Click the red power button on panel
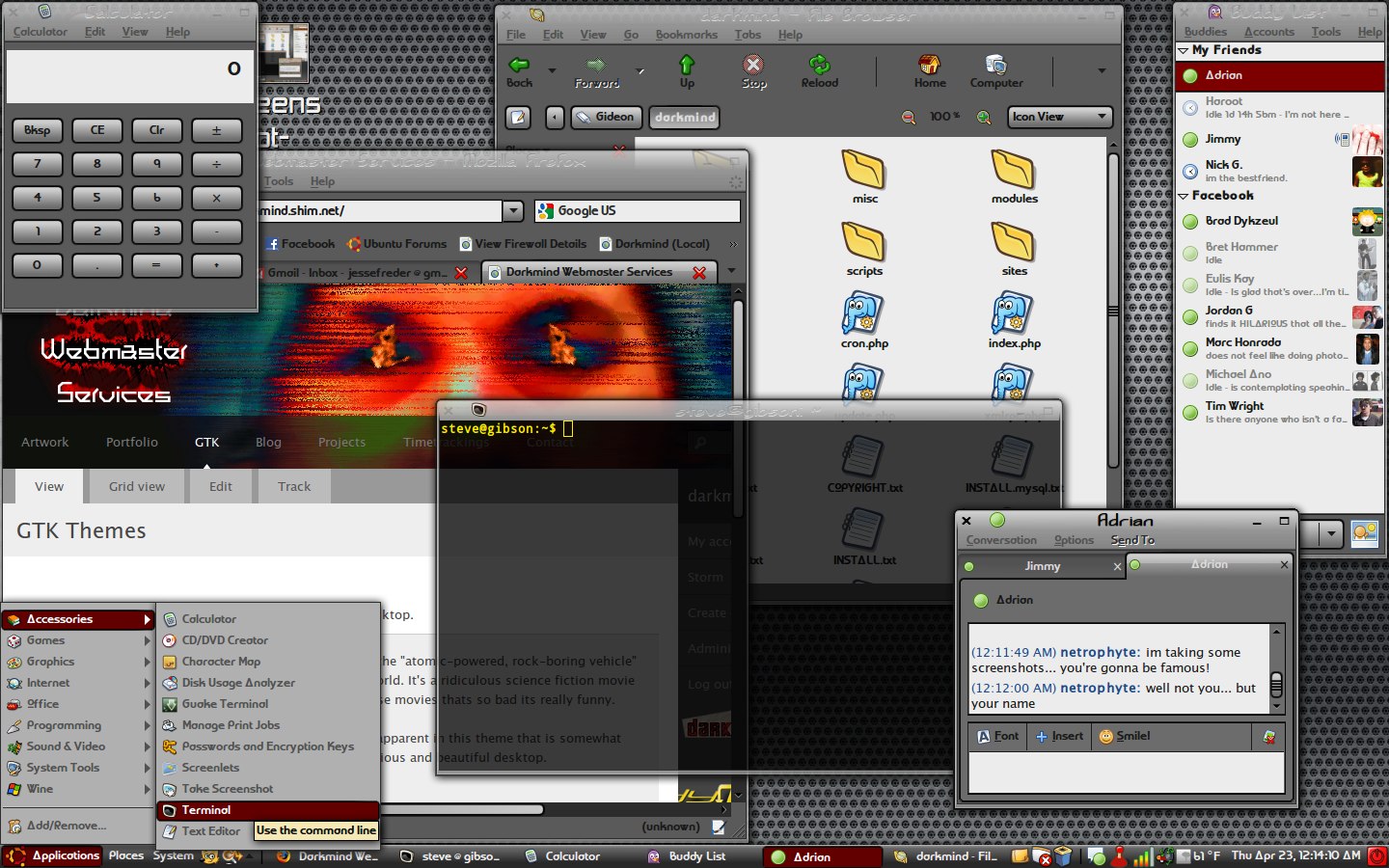This screenshot has width=1389, height=868. click(x=1376, y=855)
